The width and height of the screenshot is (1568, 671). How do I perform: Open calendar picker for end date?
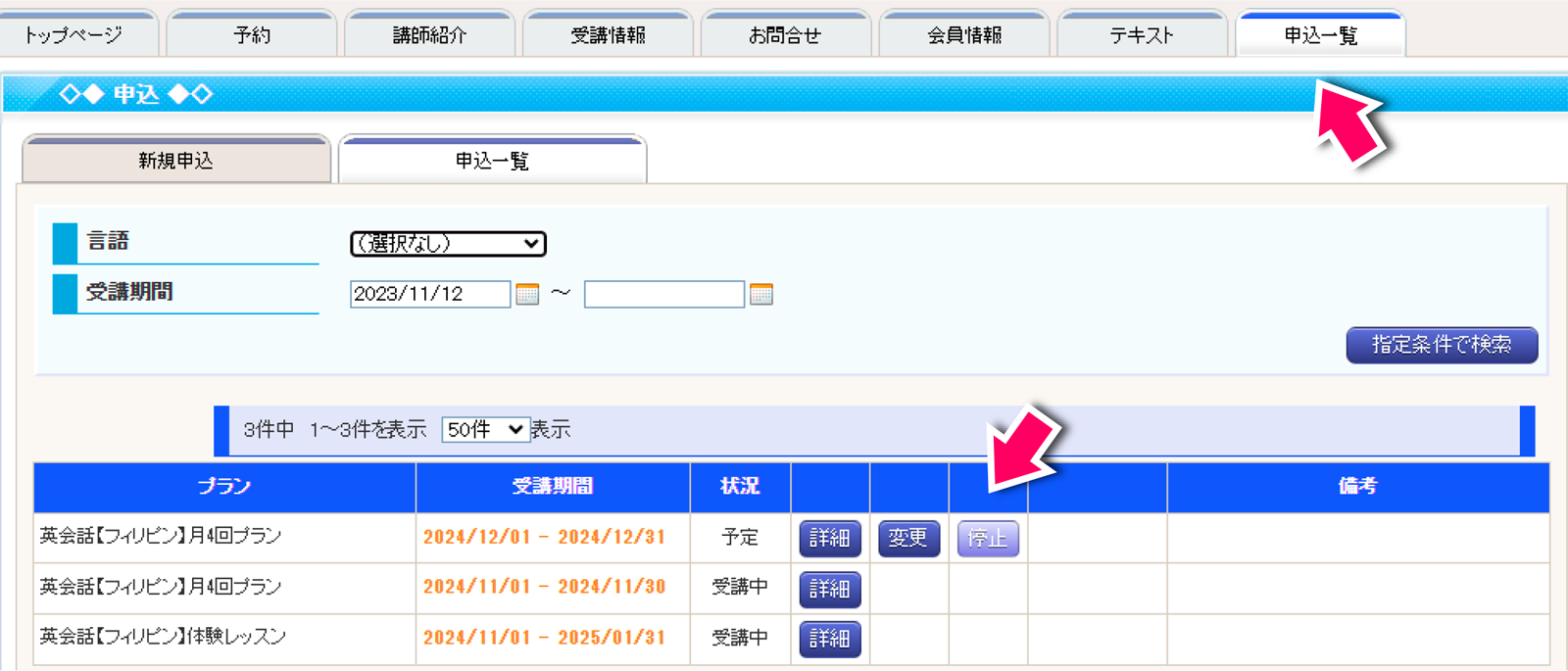(761, 294)
